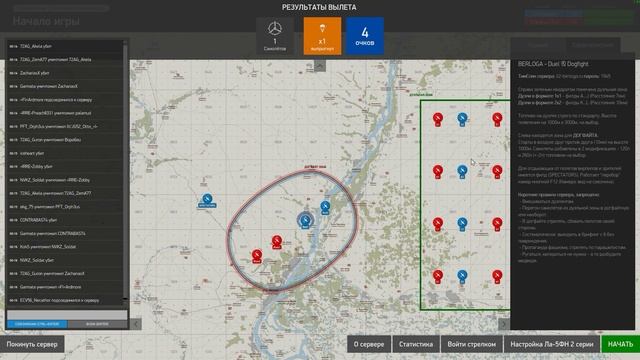Select bottom-row left red airfield in duel zone
The width and height of the screenshot is (640, 360).
438,277
